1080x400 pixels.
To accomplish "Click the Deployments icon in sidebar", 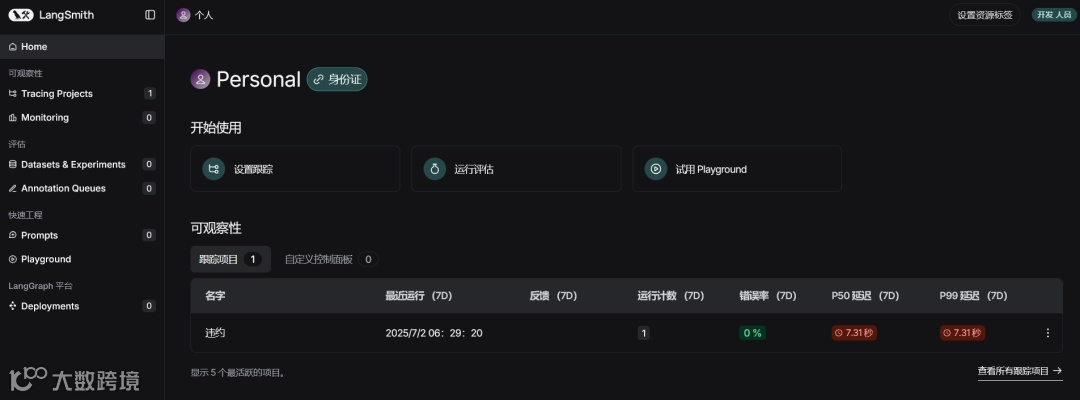I will click(x=12, y=306).
